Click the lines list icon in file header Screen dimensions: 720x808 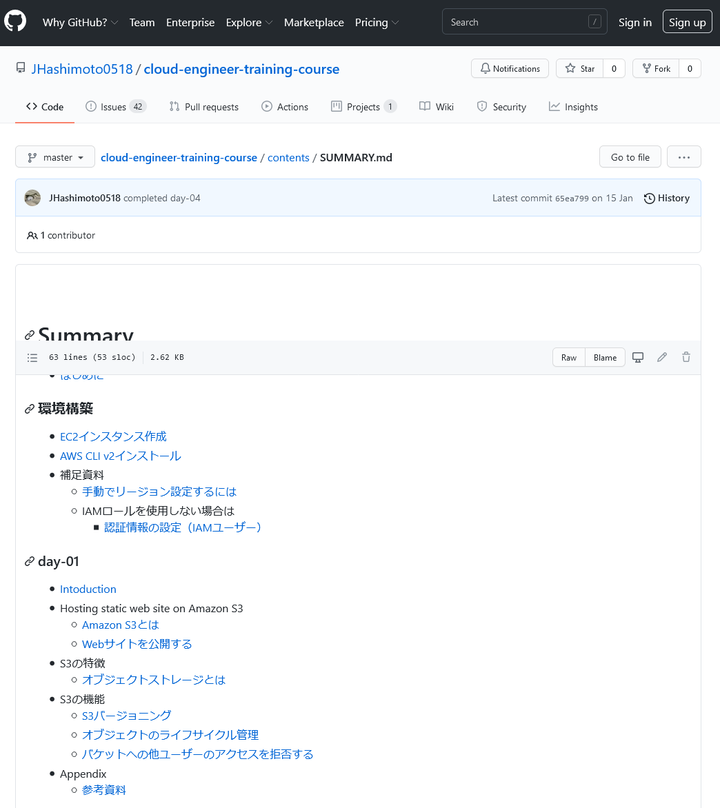pos(33,357)
